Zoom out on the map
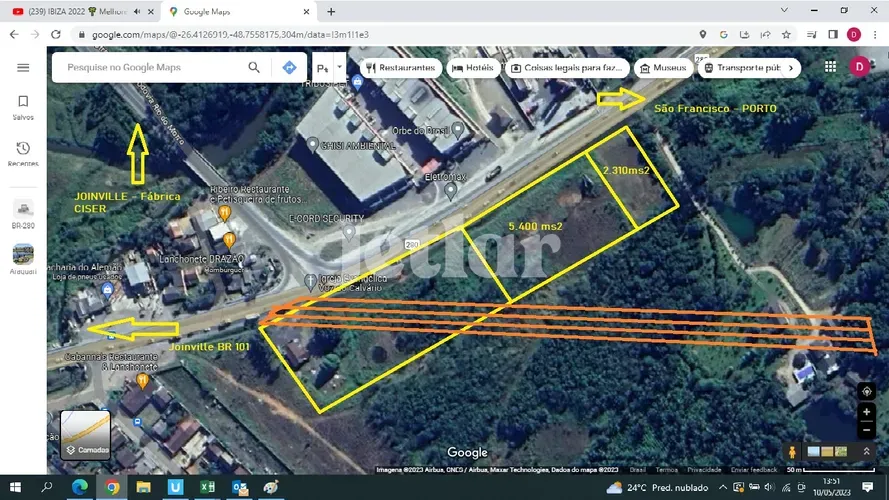Viewport: 889px width, 500px height. 866,429
